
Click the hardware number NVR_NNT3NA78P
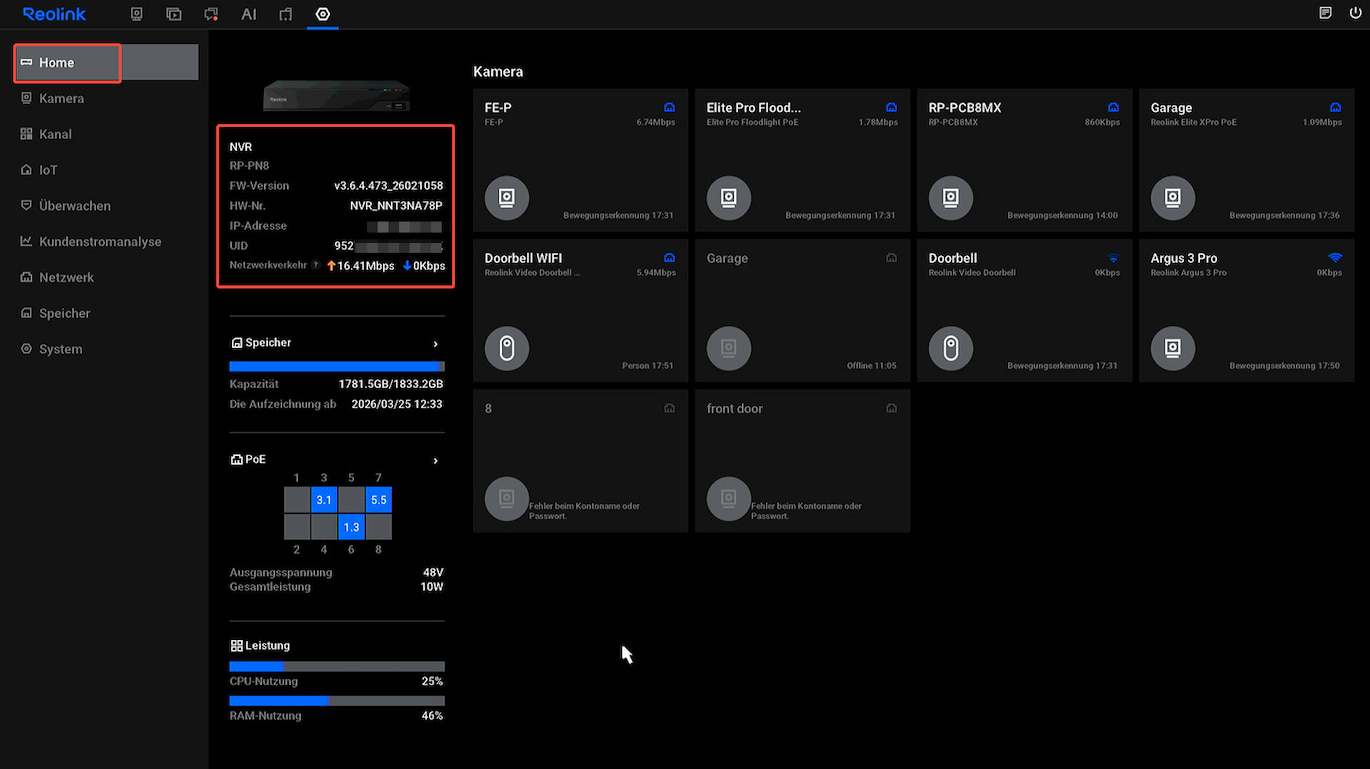coord(396,206)
